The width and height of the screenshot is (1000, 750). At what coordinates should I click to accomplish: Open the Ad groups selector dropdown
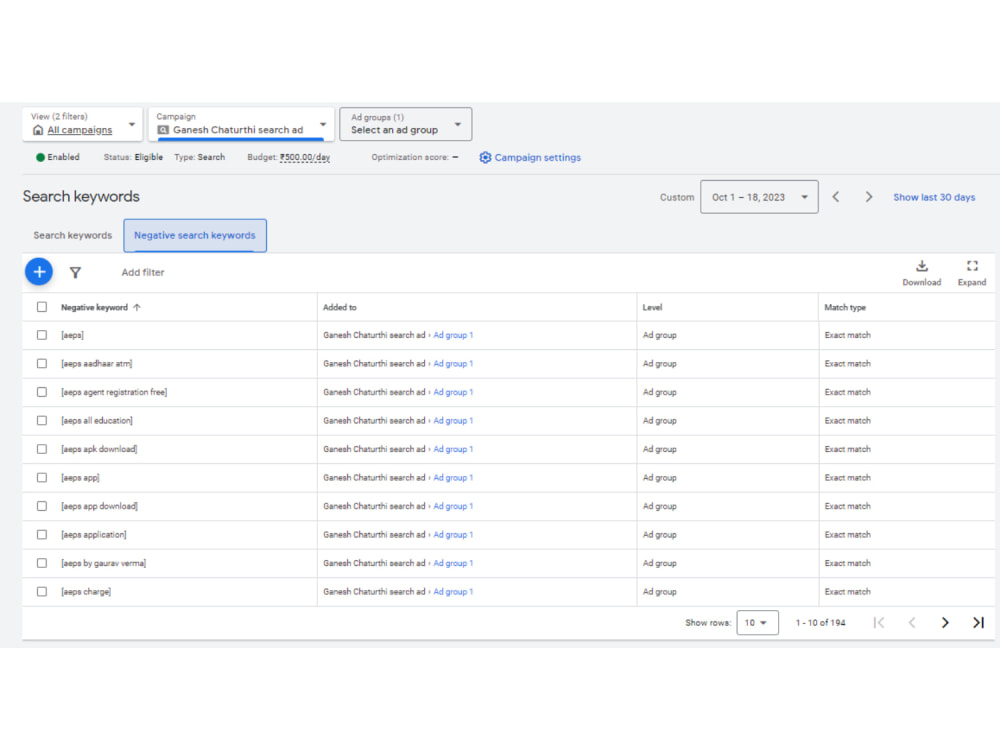[406, 124]
